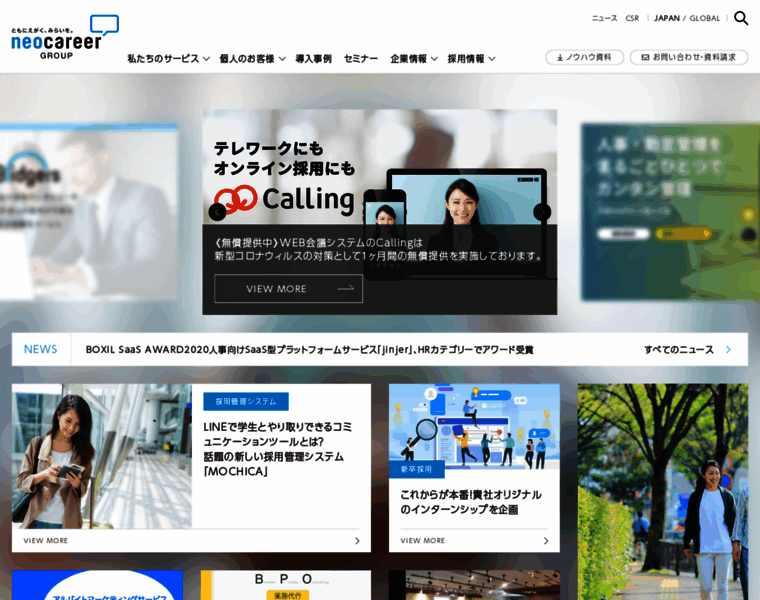The image size is (760, 600).
Task: Open CSR top link
Action: pyautogui.click(x=632, y=18)
